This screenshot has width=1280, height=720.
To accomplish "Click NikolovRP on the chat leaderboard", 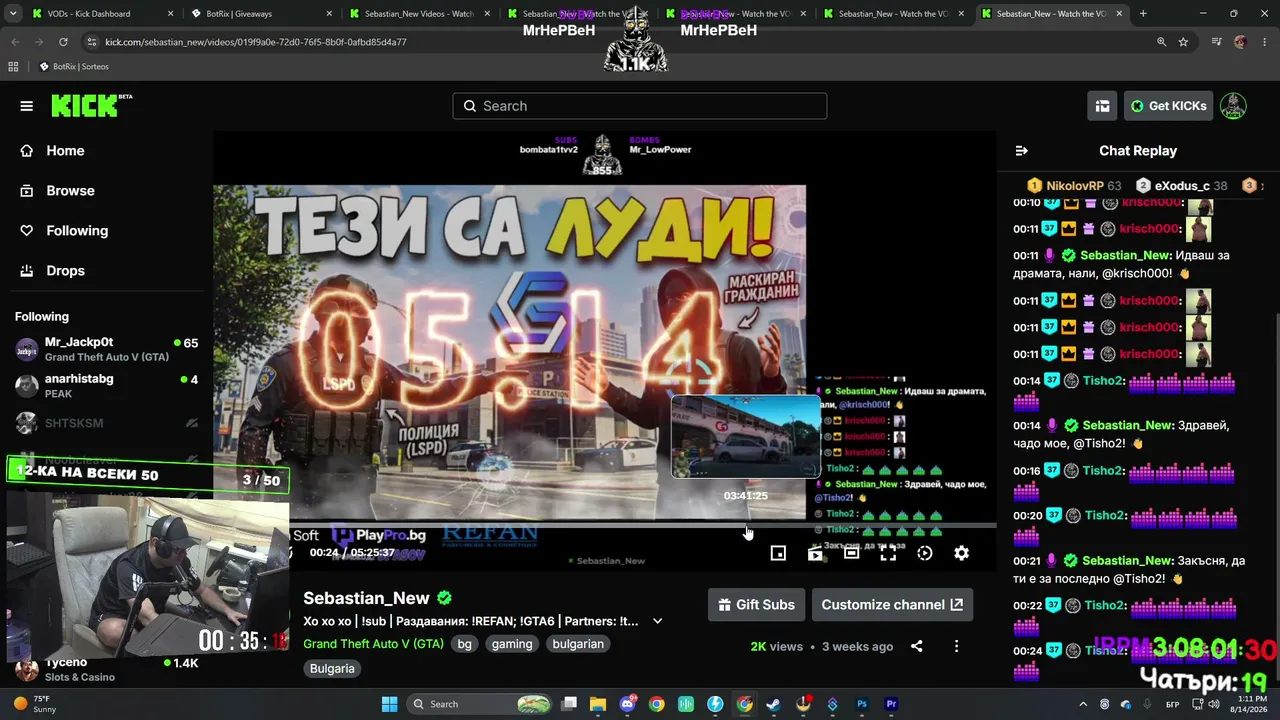I will (1075, 186).
